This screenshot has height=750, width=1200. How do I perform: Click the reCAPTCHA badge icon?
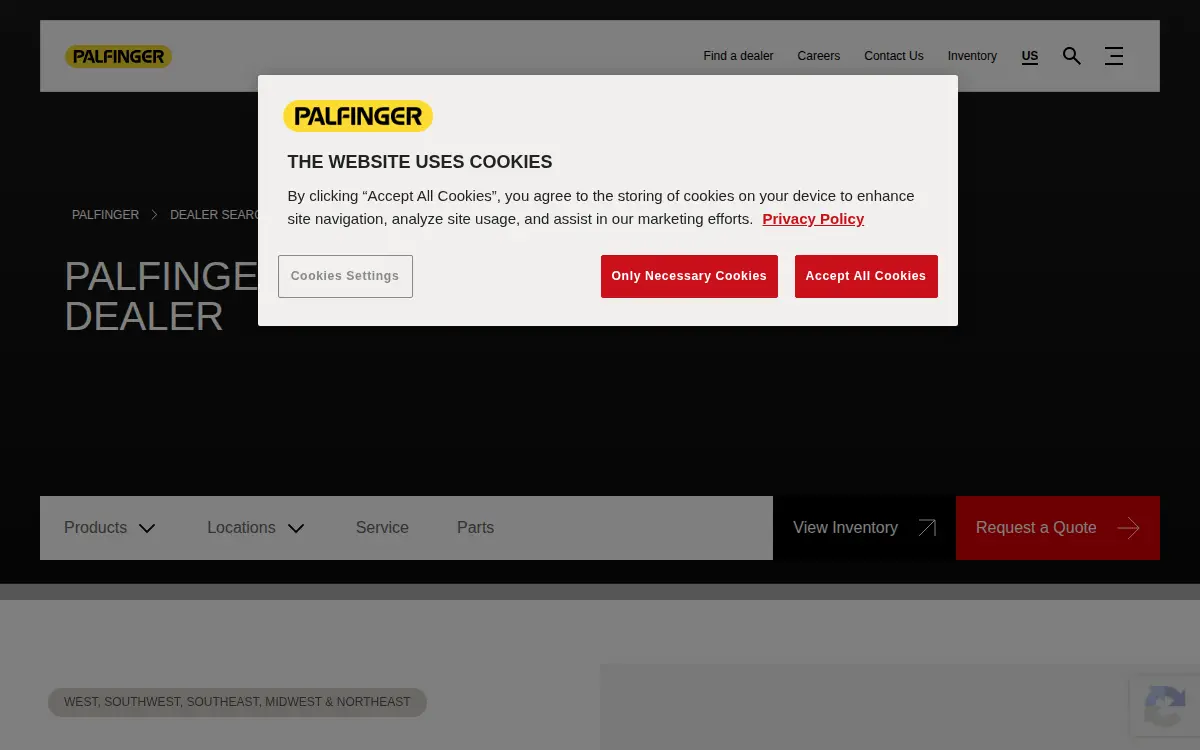tap(1165, 706)
